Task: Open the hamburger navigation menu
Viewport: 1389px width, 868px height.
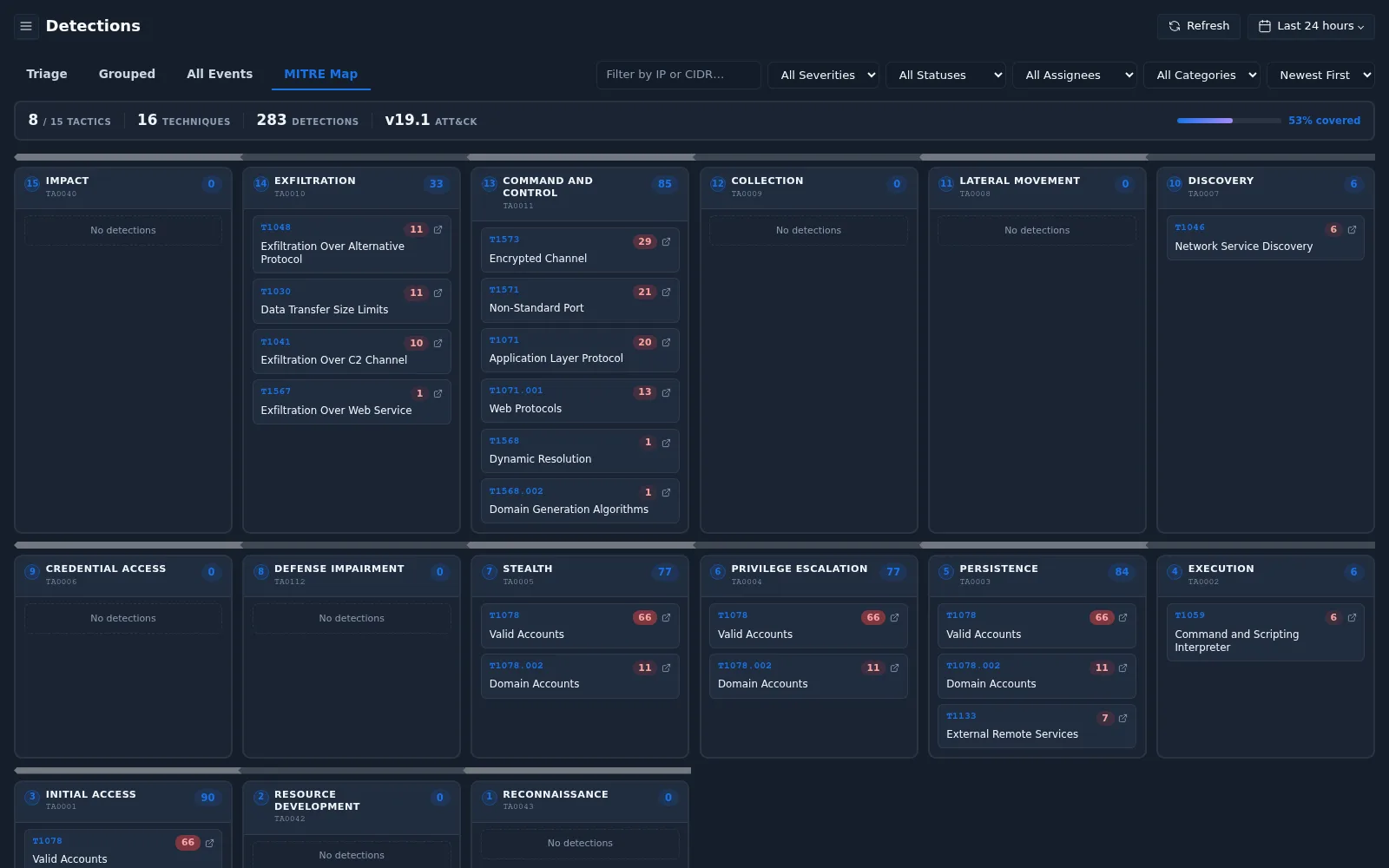Action: 26,26
